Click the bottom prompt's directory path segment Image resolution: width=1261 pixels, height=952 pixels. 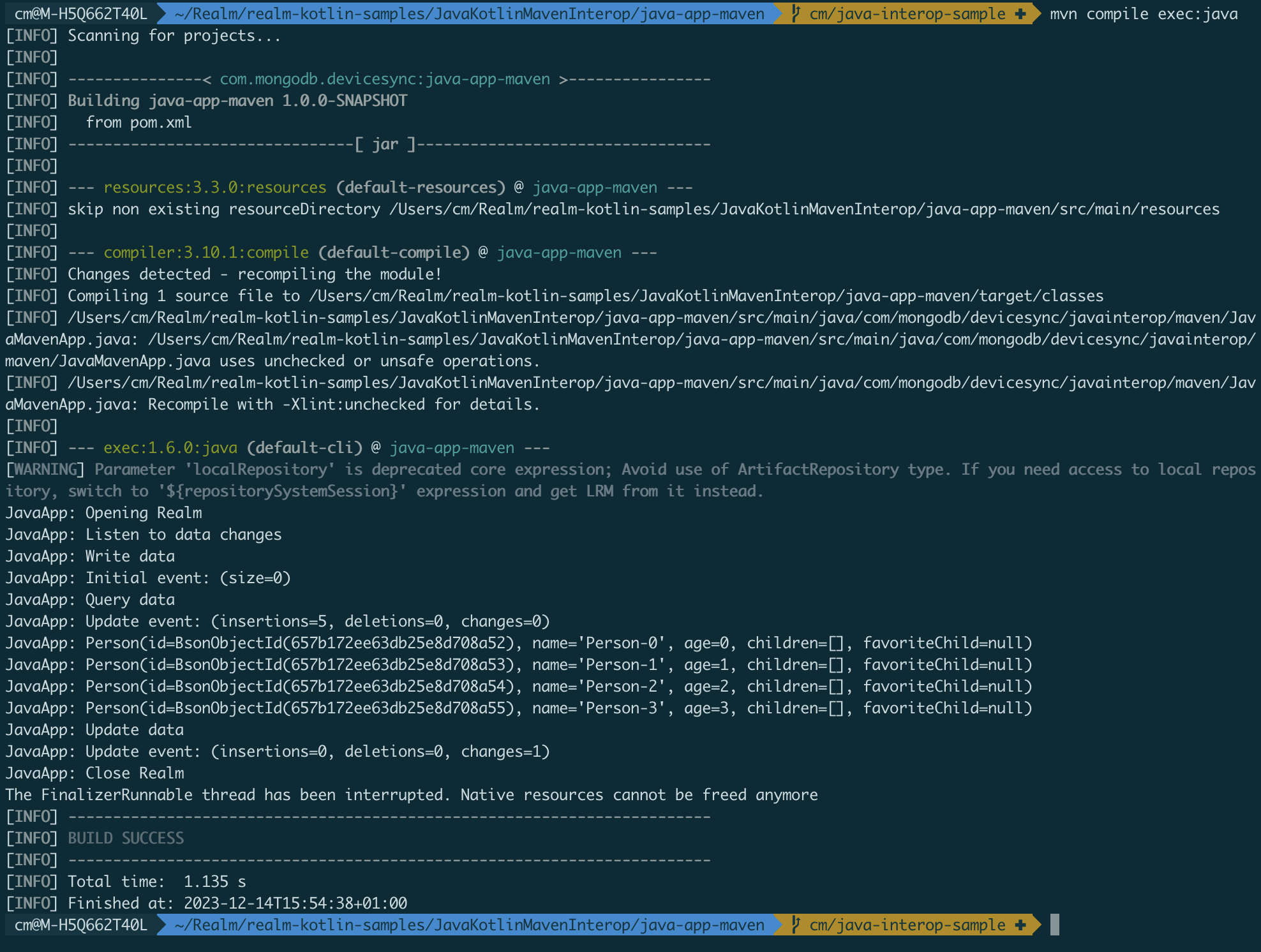(x=468, y=925)
